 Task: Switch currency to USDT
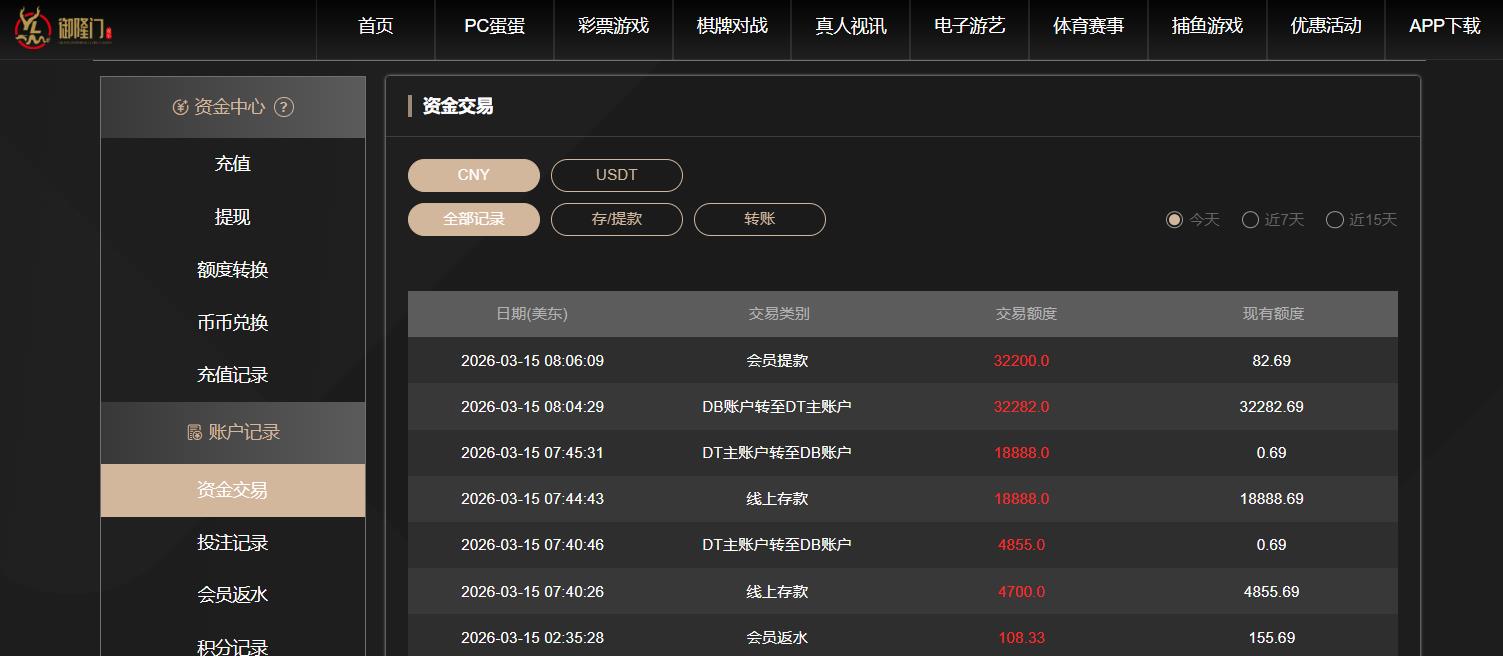(616, 175)
